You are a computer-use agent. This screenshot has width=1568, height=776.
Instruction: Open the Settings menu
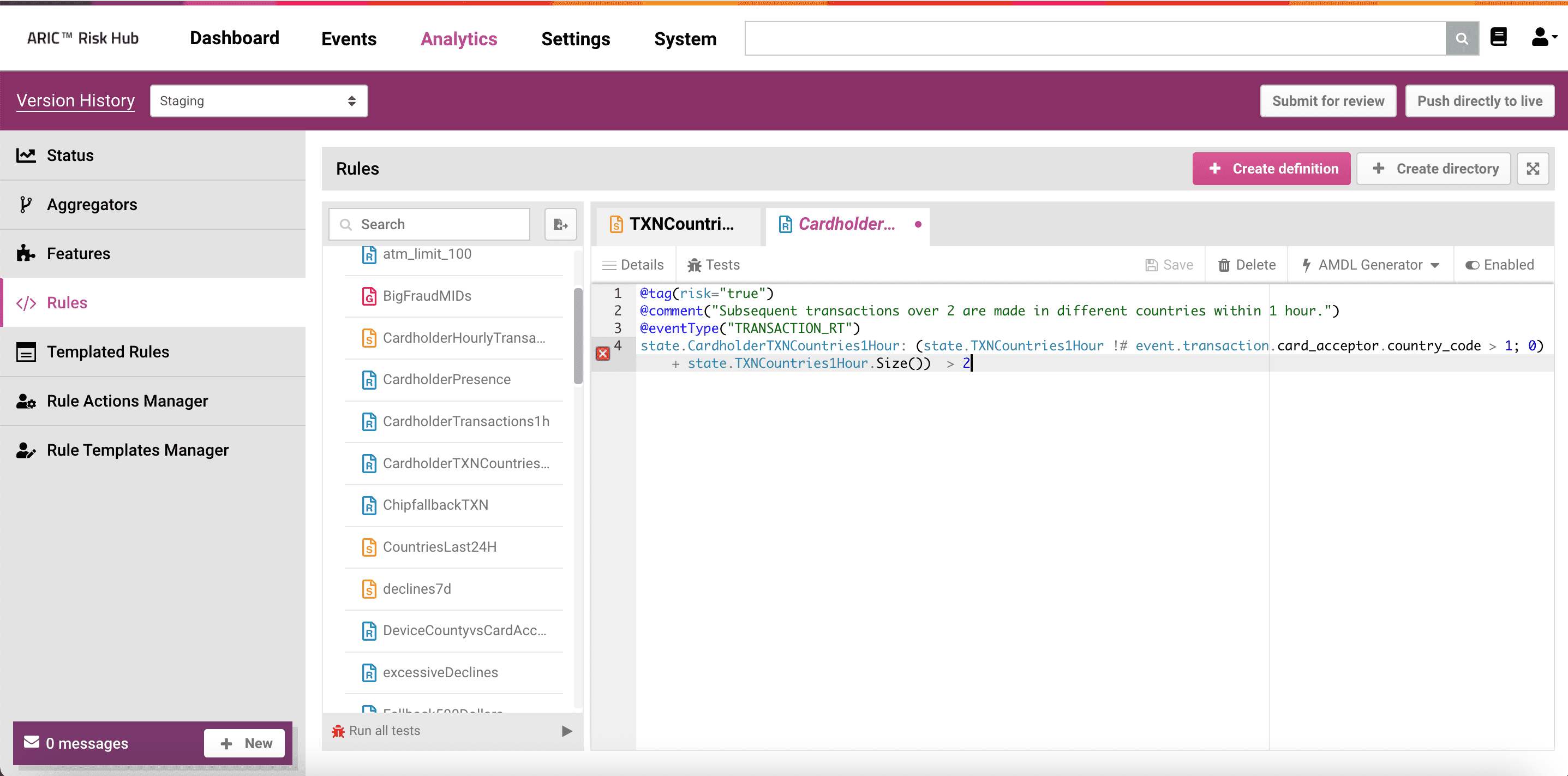coord(575,39)
